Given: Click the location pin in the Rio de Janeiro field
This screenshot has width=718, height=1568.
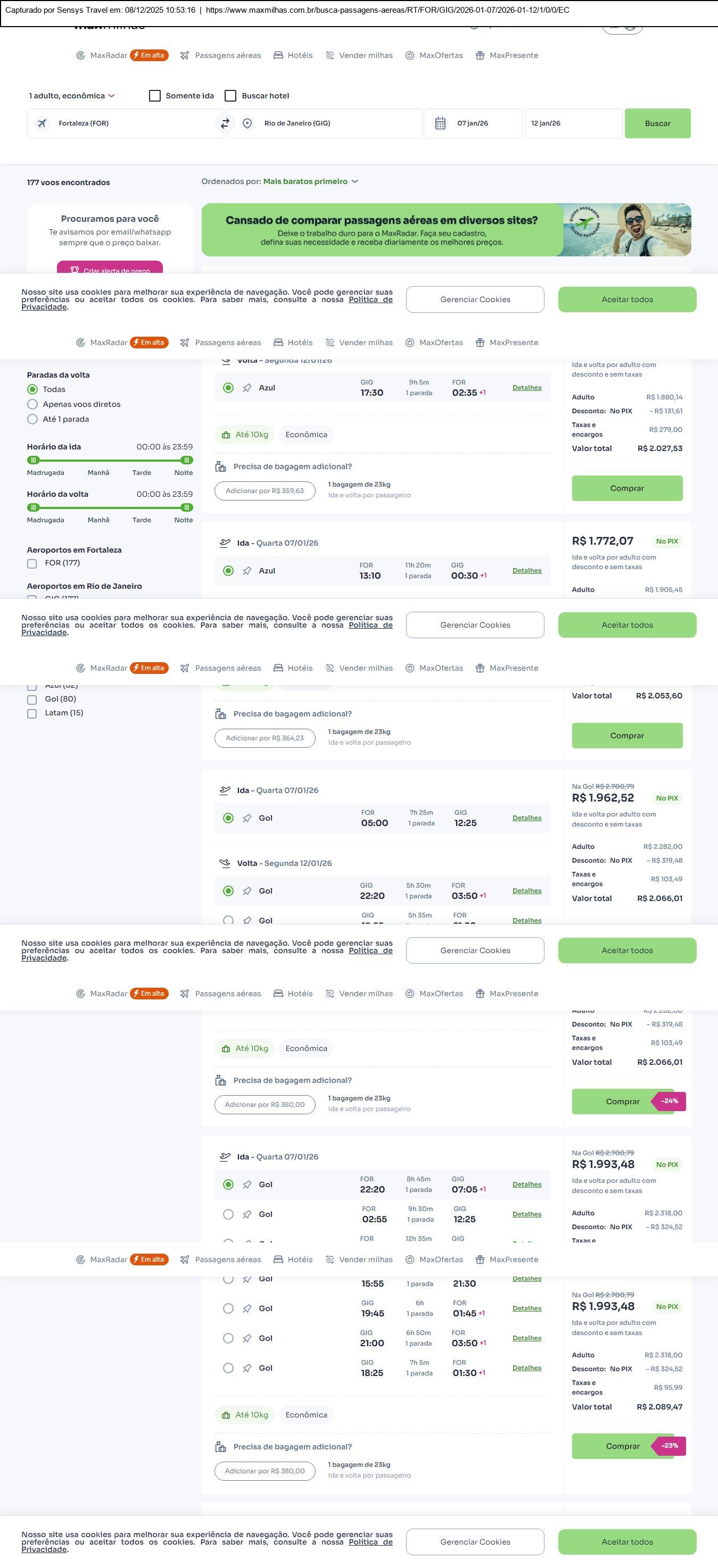Looking at the screenshot, I should 247,123.
